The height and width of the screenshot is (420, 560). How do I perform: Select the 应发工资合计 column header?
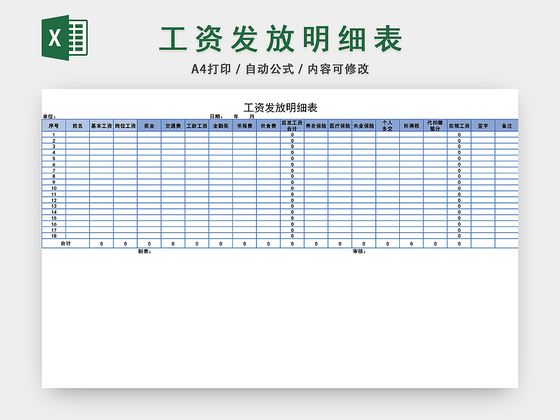tap(292, 126)
